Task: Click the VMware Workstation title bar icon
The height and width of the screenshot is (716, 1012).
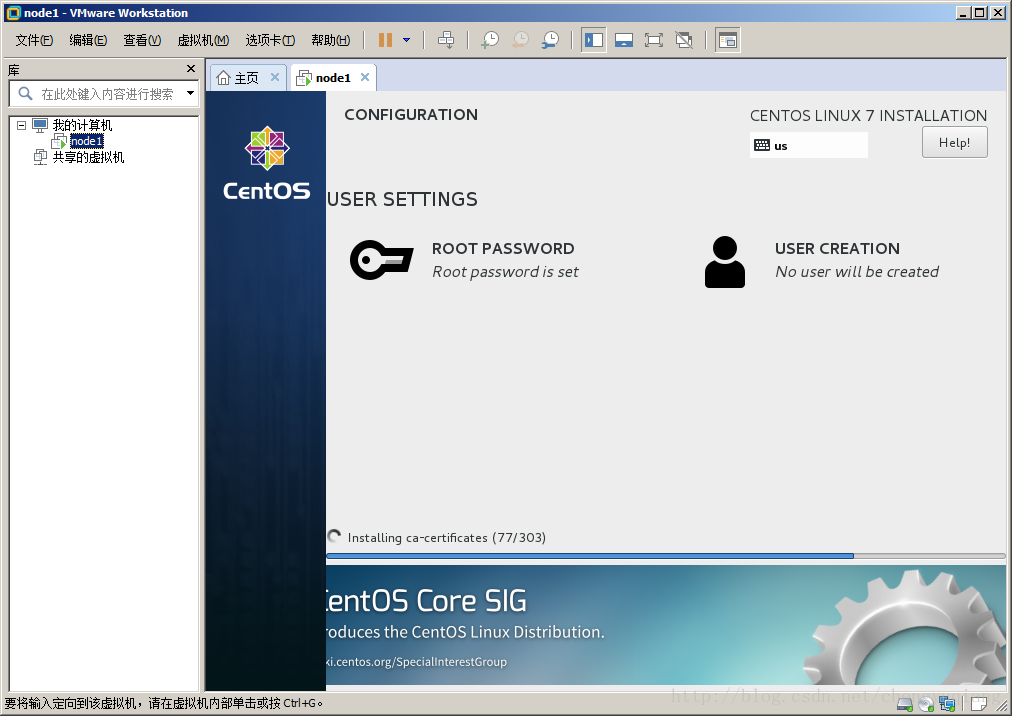Action: [x=13, y=12]
